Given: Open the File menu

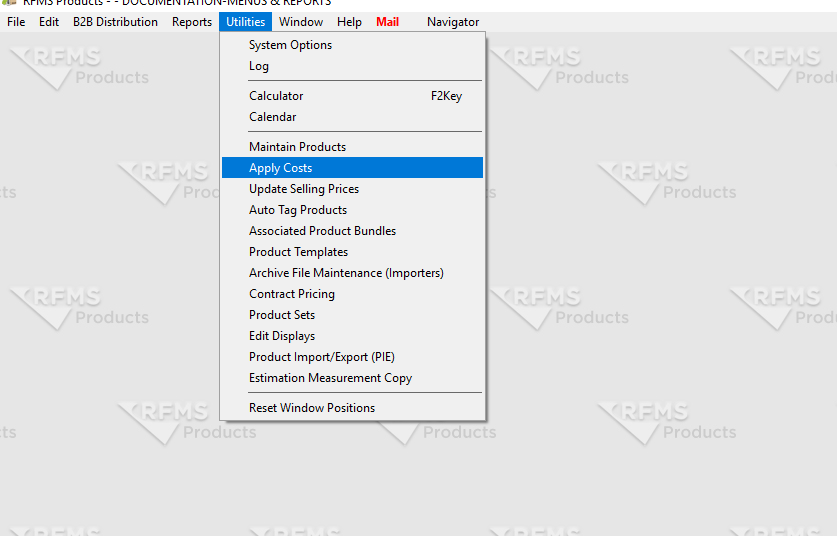Looking at the screenshot, I should pyautogui.click(x=16, y=22).
